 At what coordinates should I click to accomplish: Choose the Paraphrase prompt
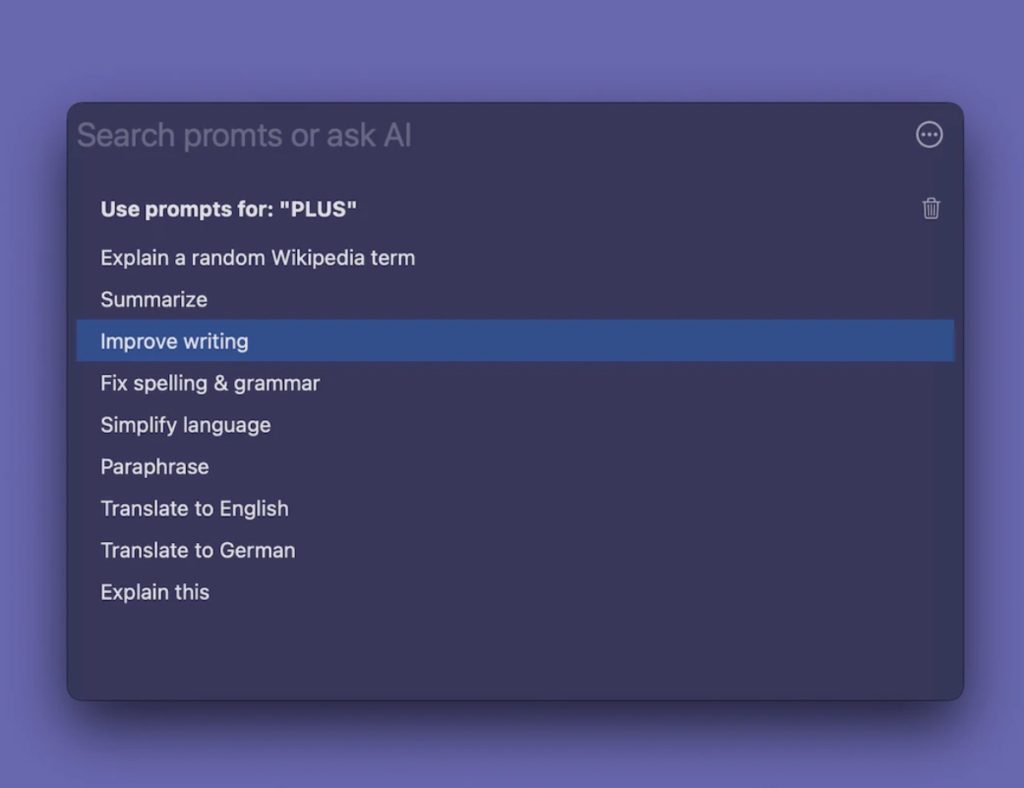click(x=154, y=467)
